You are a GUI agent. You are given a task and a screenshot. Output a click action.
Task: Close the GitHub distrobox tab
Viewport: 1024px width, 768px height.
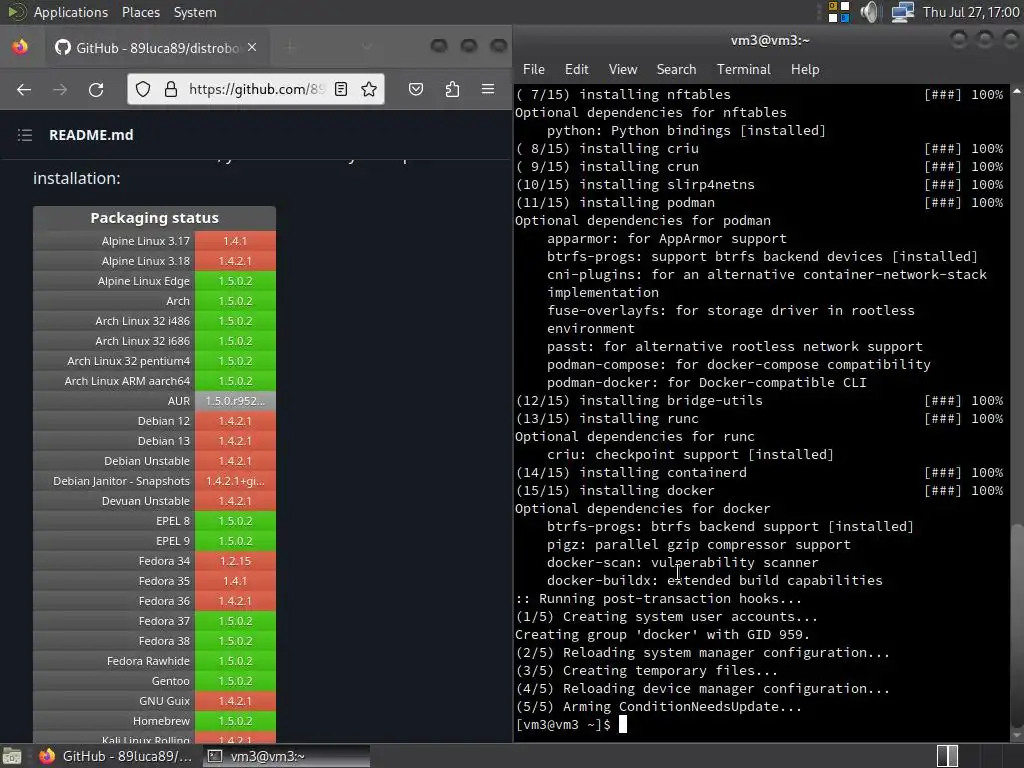pos(252,48)
